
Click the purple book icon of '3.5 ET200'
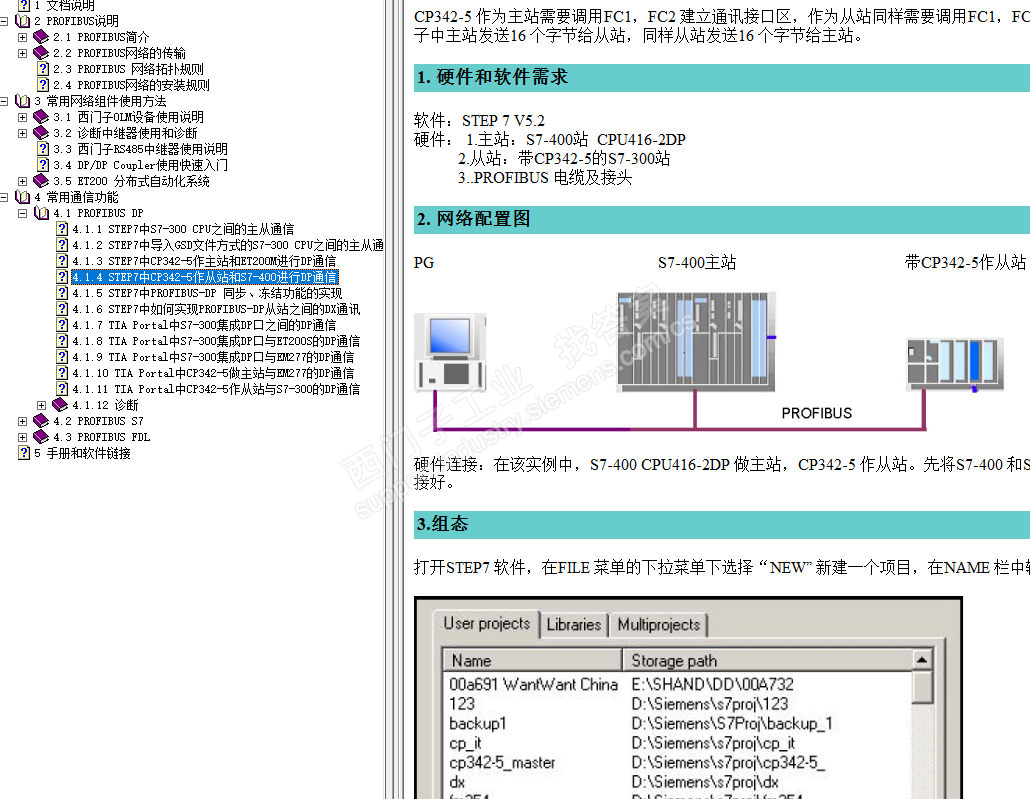(41, 181)
